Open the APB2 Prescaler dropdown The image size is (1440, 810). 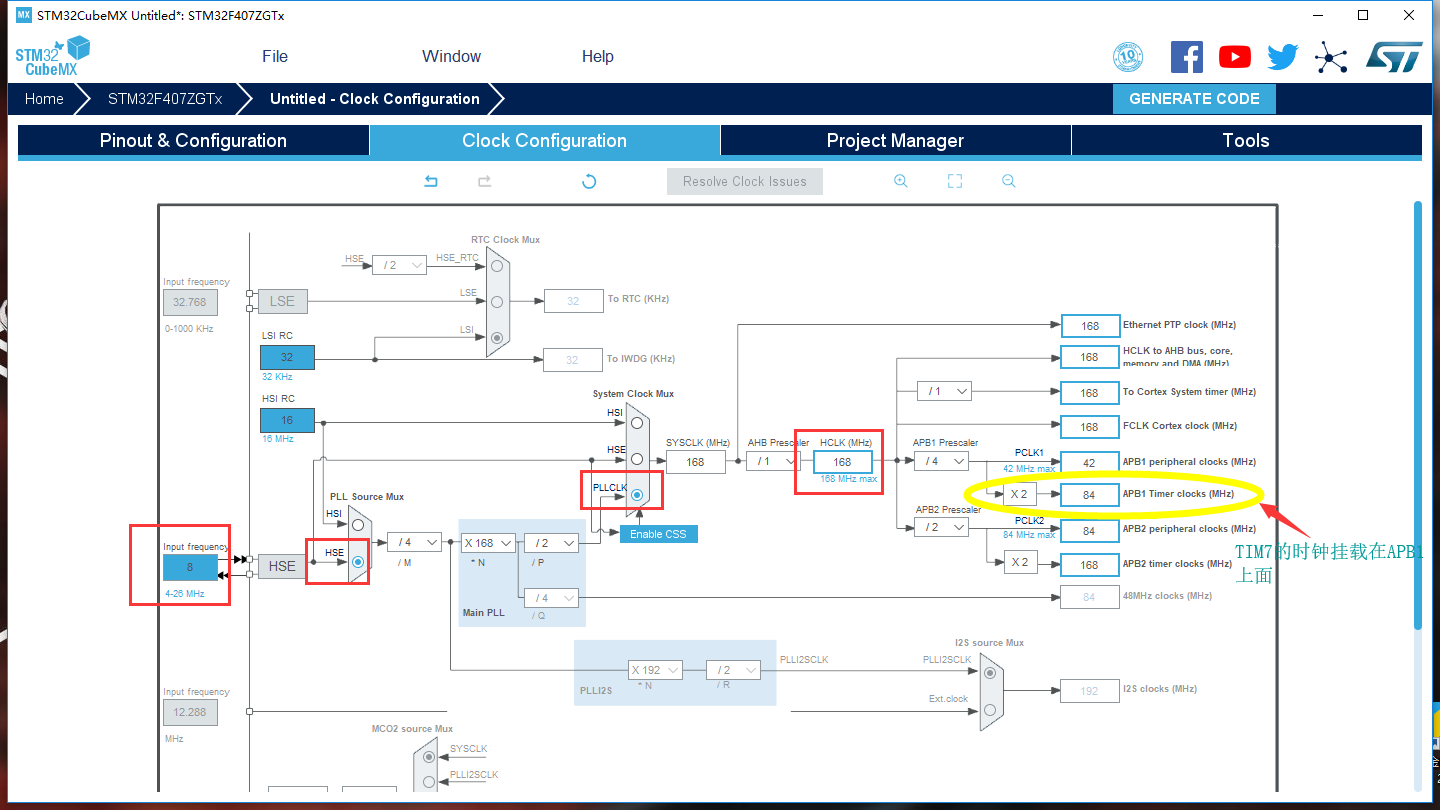[942, 527]
